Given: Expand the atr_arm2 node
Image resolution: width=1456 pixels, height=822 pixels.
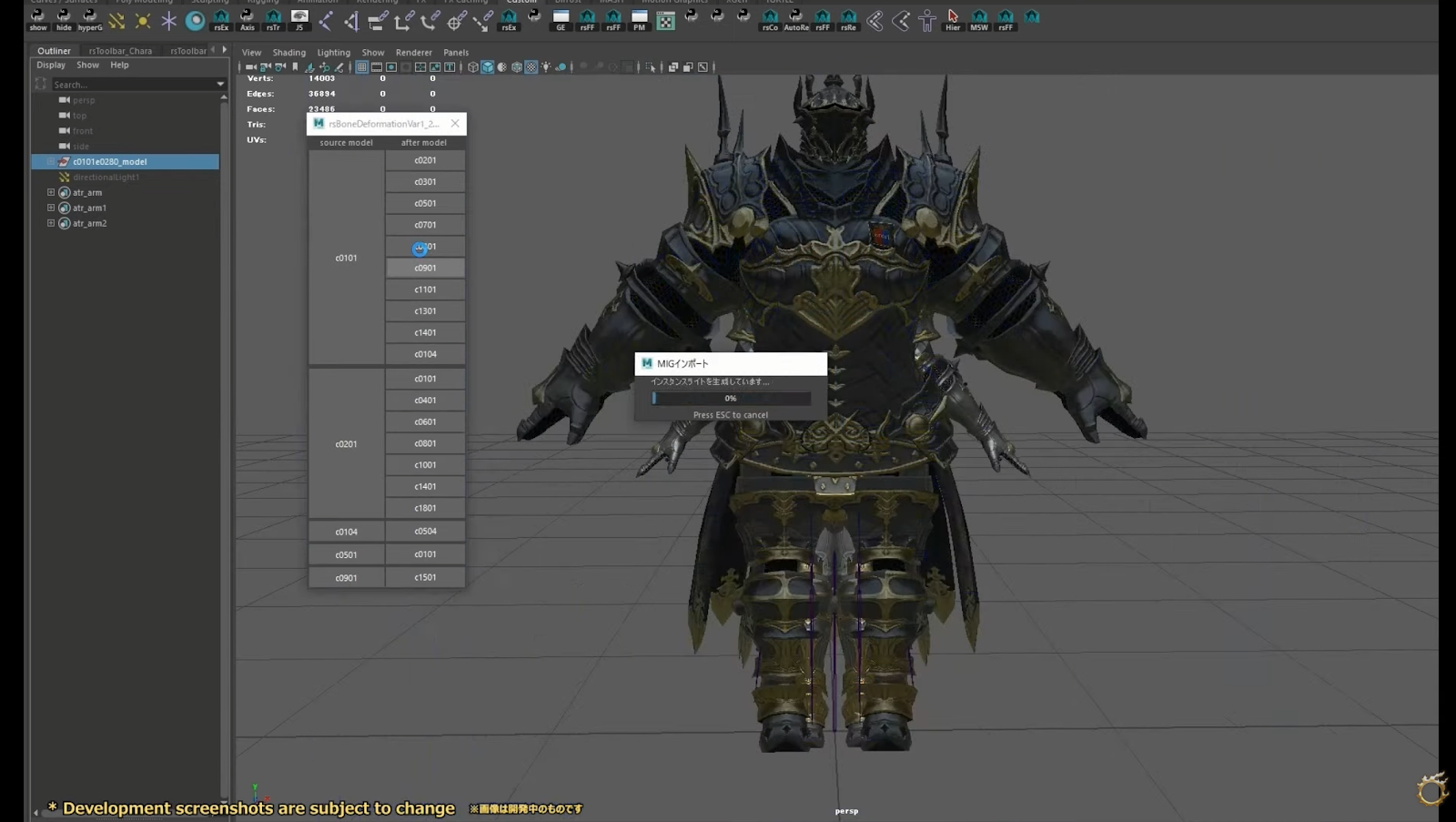Looking at the screenshot, I should pyautogui.click(x=51, y=223).
